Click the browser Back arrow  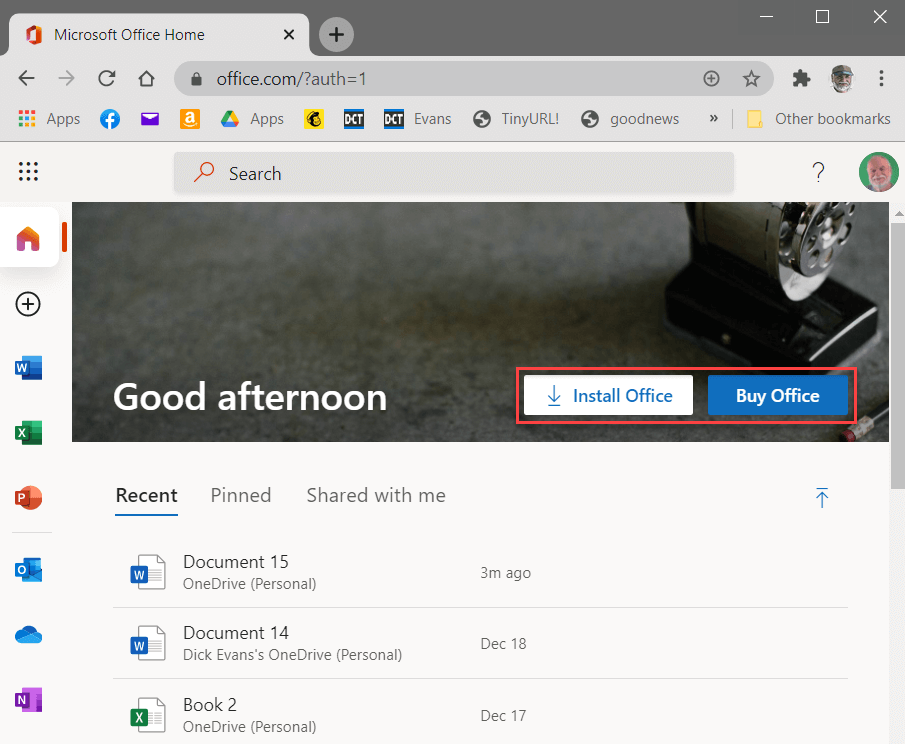(27, 78)
